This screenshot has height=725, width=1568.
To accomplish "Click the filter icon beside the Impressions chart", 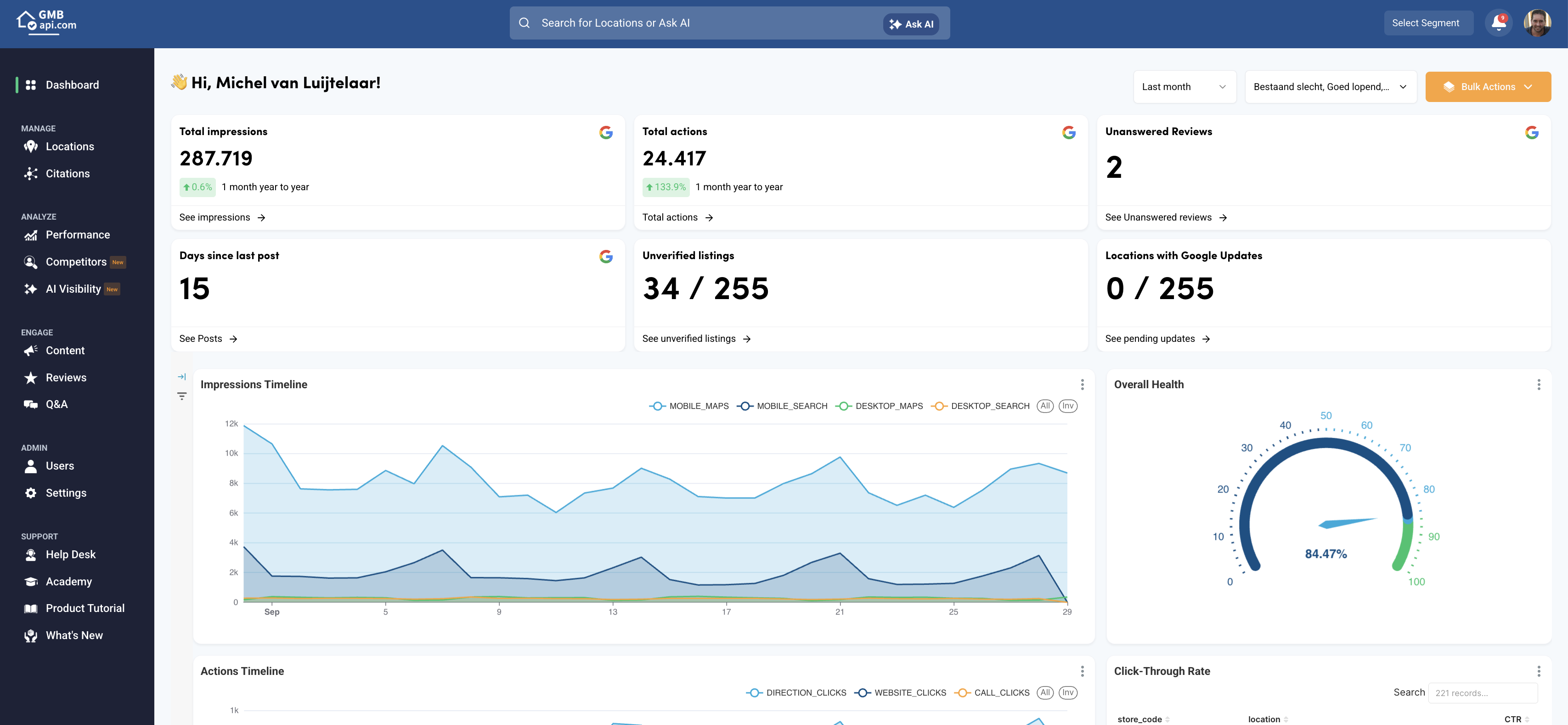I will click(x=181, y=396).
